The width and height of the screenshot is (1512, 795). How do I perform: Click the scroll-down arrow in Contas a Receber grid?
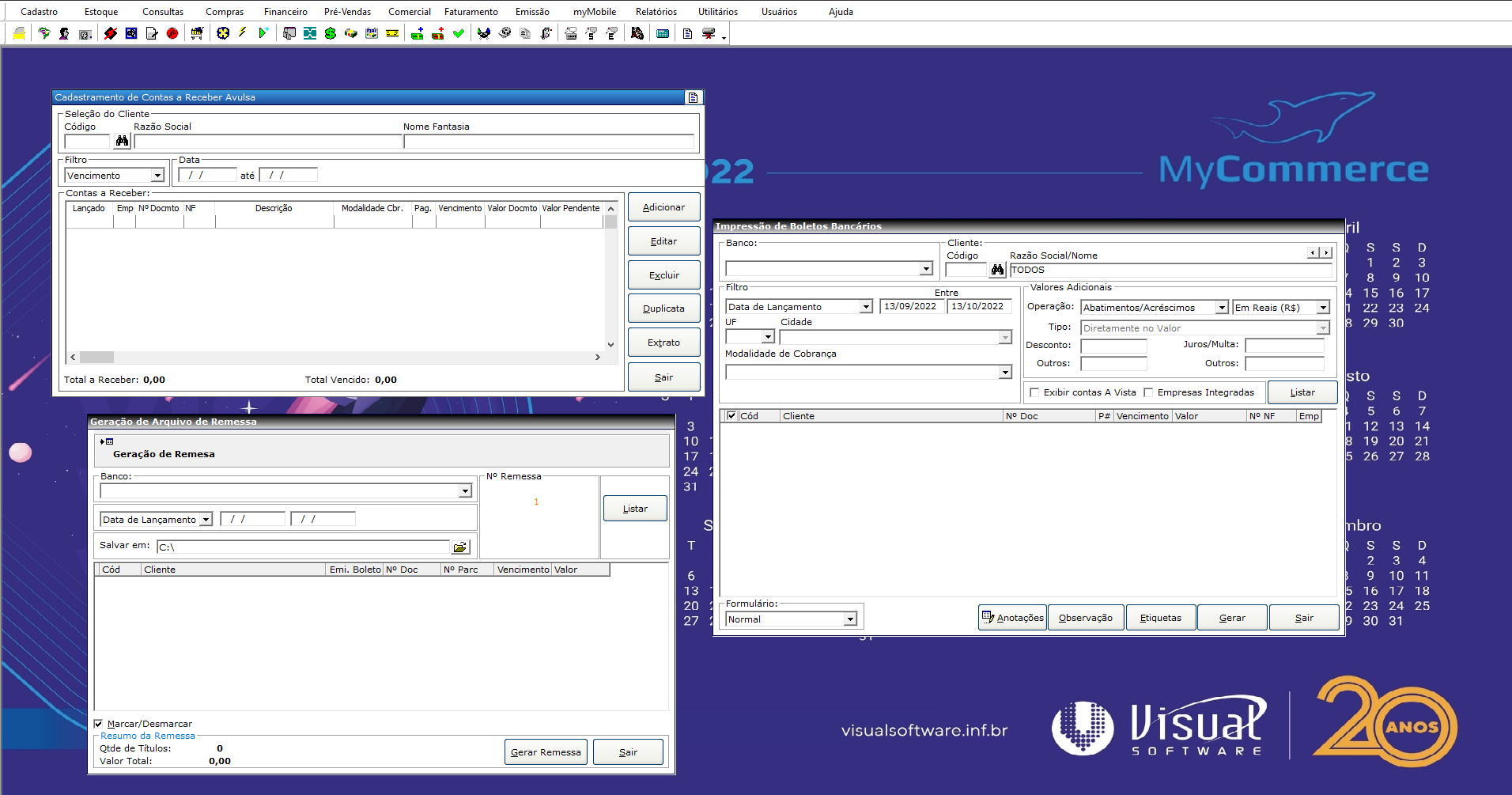coord(610,345)
